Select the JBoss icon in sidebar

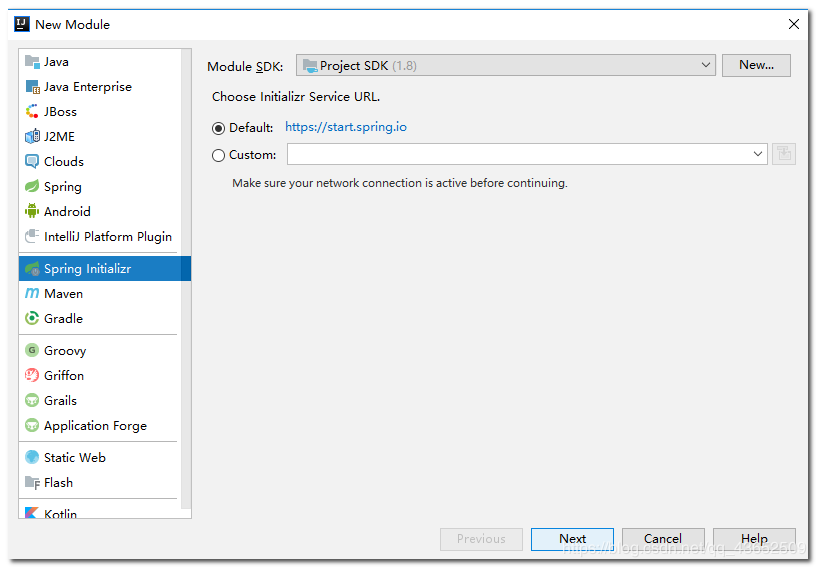(32, 112)
